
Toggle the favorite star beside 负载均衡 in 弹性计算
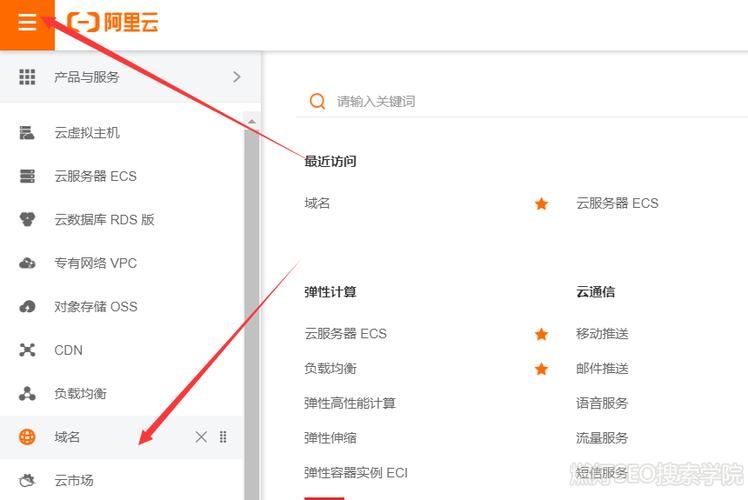coord(541,369)
